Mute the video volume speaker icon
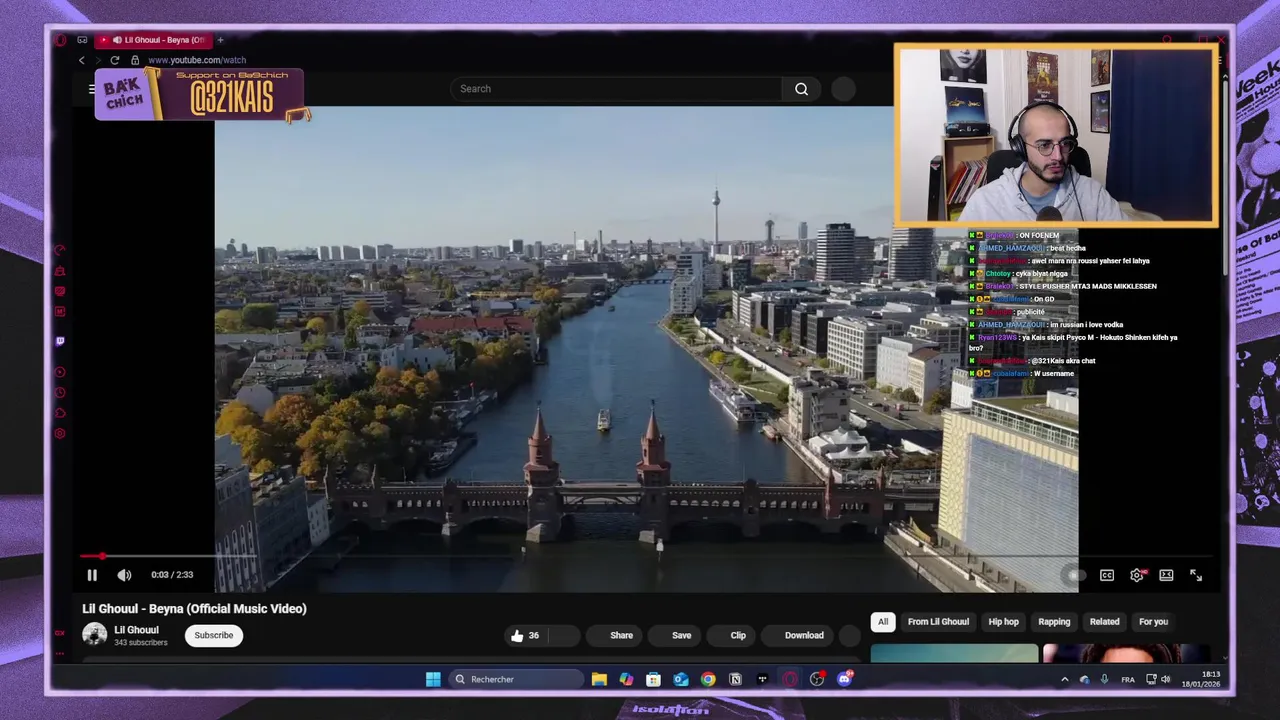The width and height of the screenshot is (1280, 720). (x=124, y=575)
